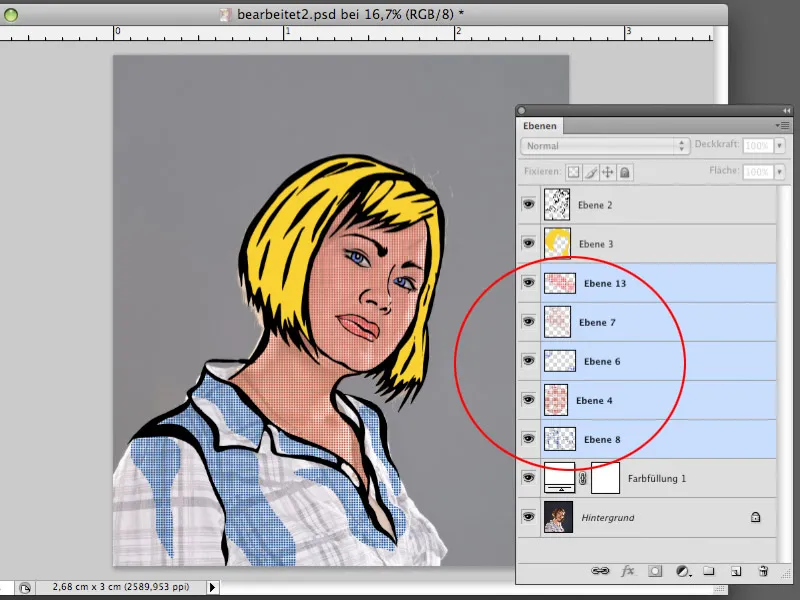Hide Ebene 2 layer
800x600 pixels.
[529, 205]
